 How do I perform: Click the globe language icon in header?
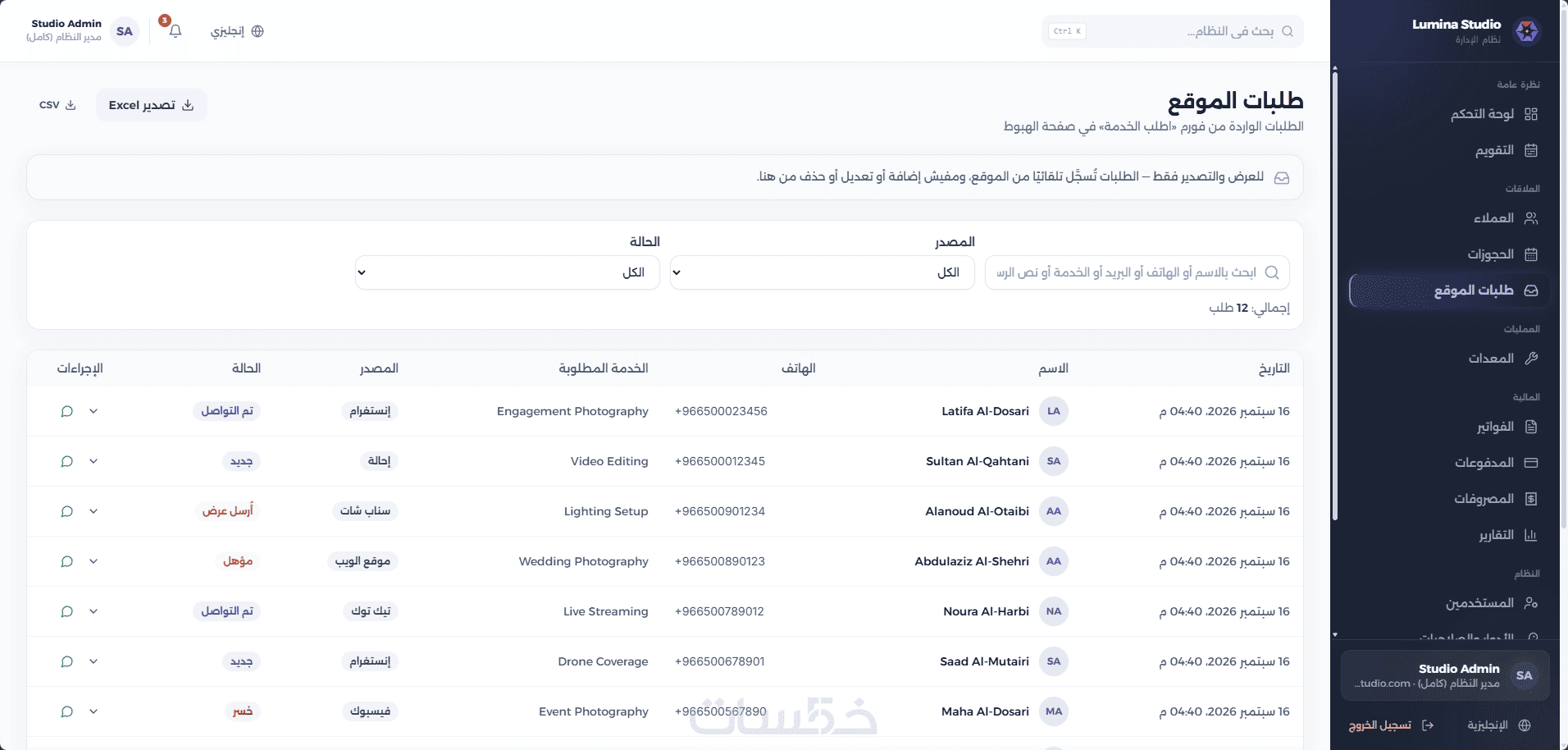point(258,31)
